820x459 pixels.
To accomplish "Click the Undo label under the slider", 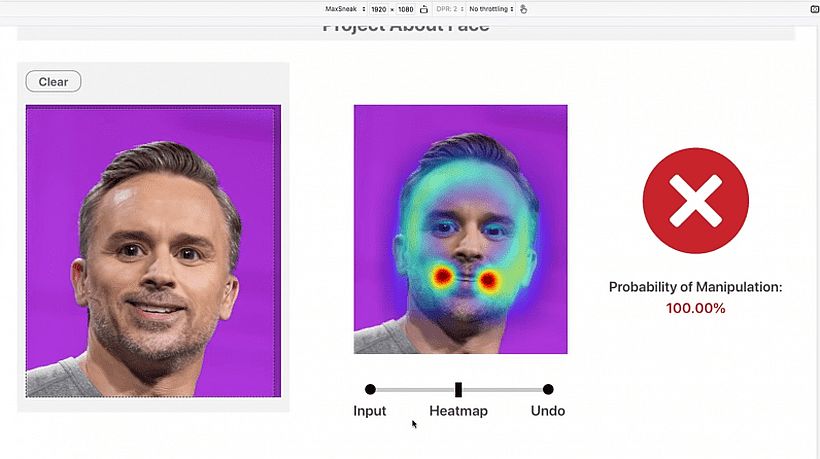I will click(548, 411).
